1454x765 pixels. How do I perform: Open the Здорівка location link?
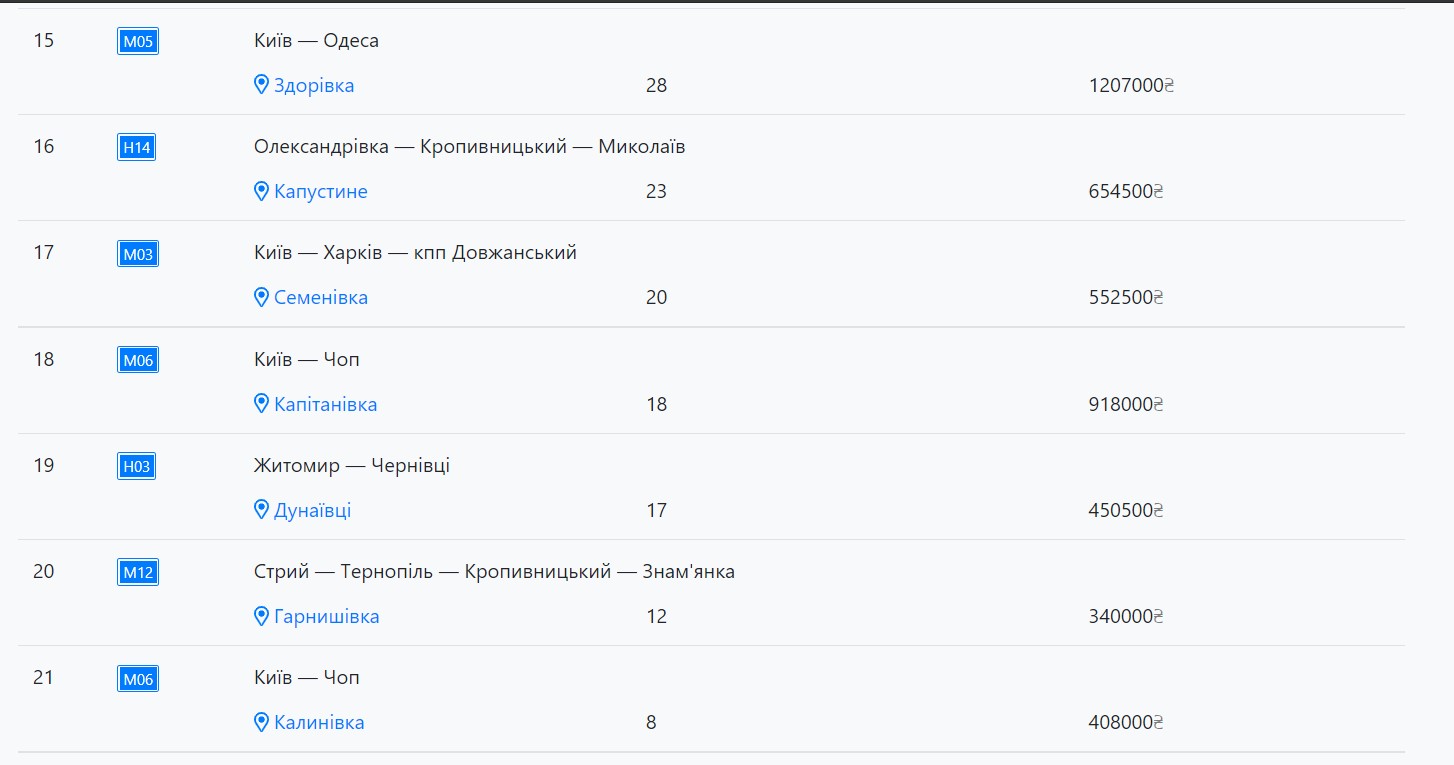tap(314, 85)
